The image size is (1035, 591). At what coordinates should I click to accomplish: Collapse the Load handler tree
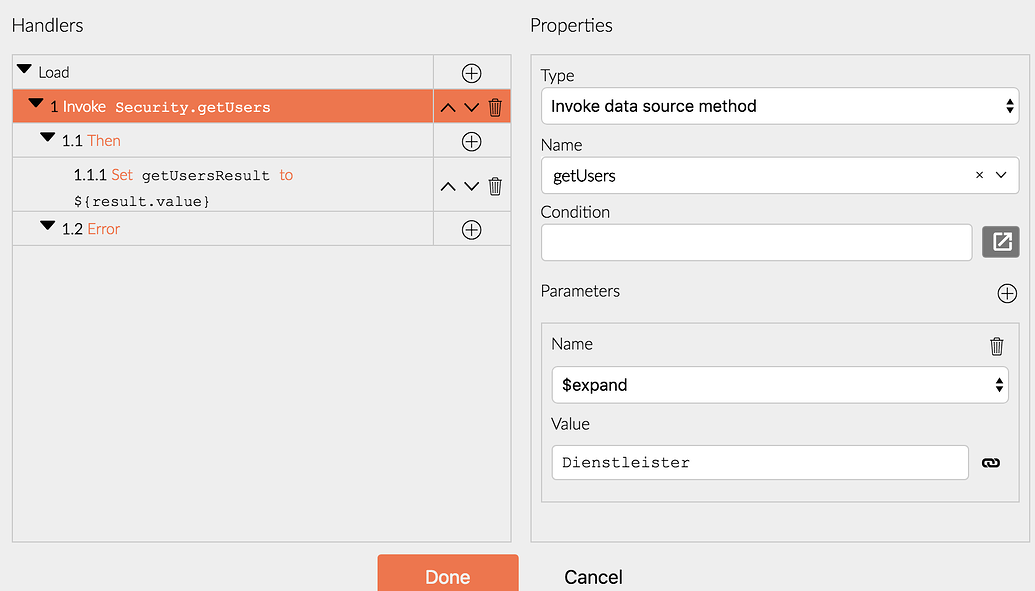click(23, 69)
